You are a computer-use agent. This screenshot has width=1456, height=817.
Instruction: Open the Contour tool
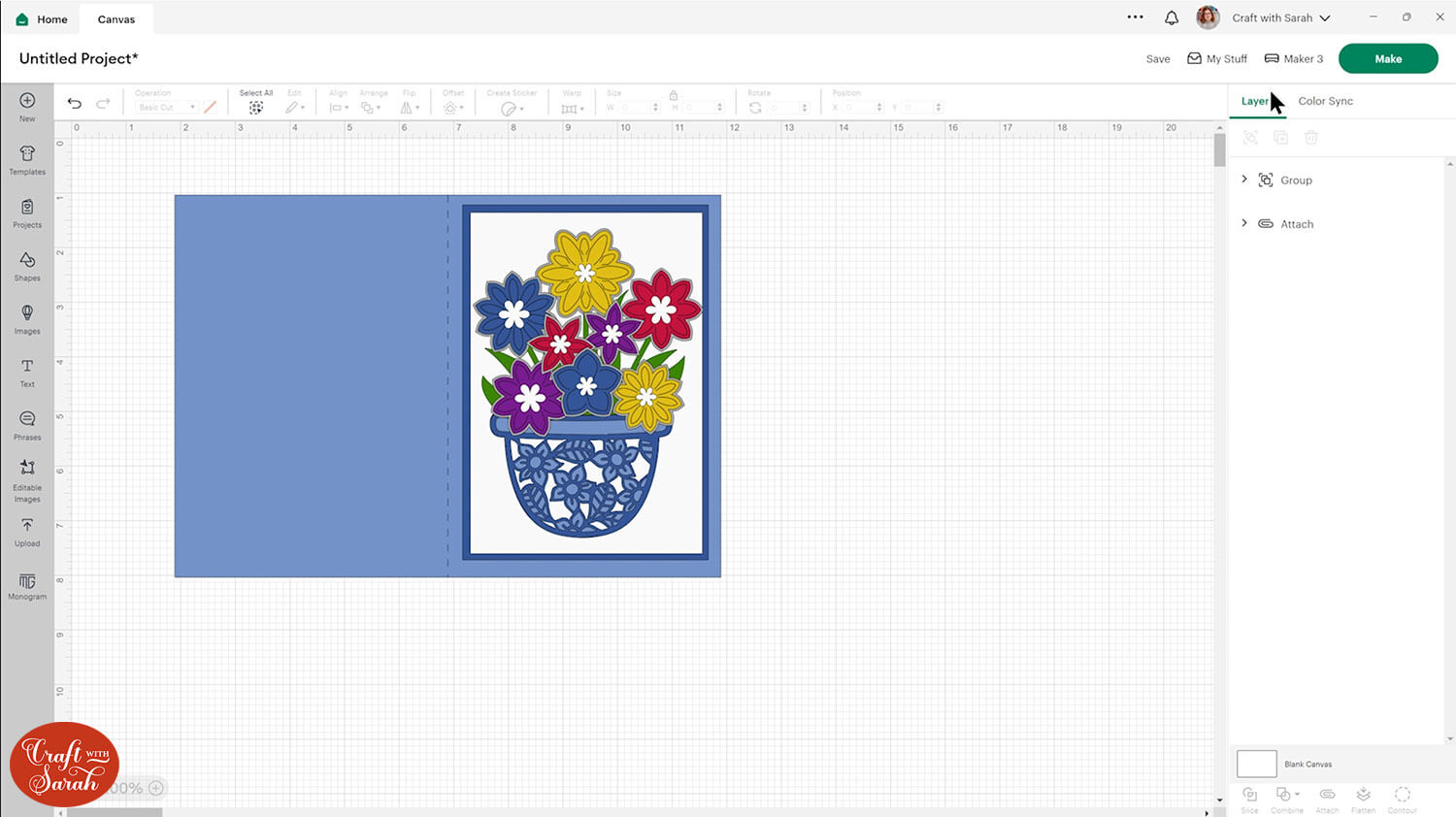pos(1402,799)
